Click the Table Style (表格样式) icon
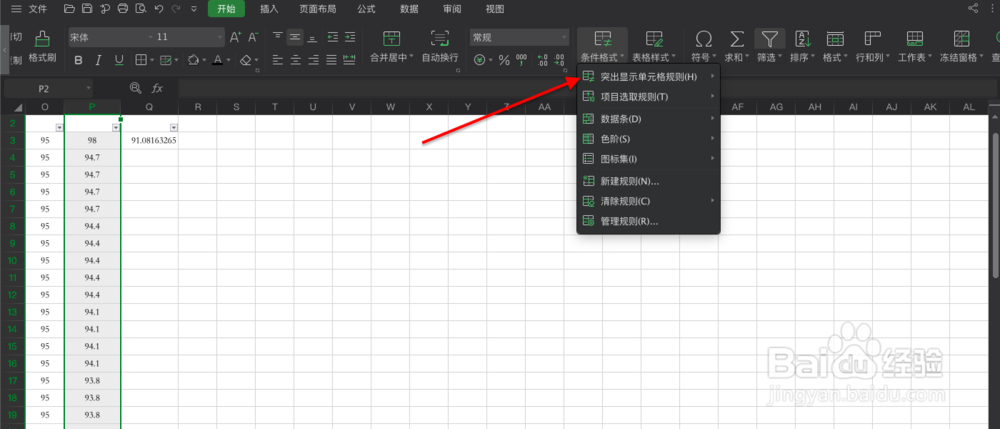 pos(654,39)
